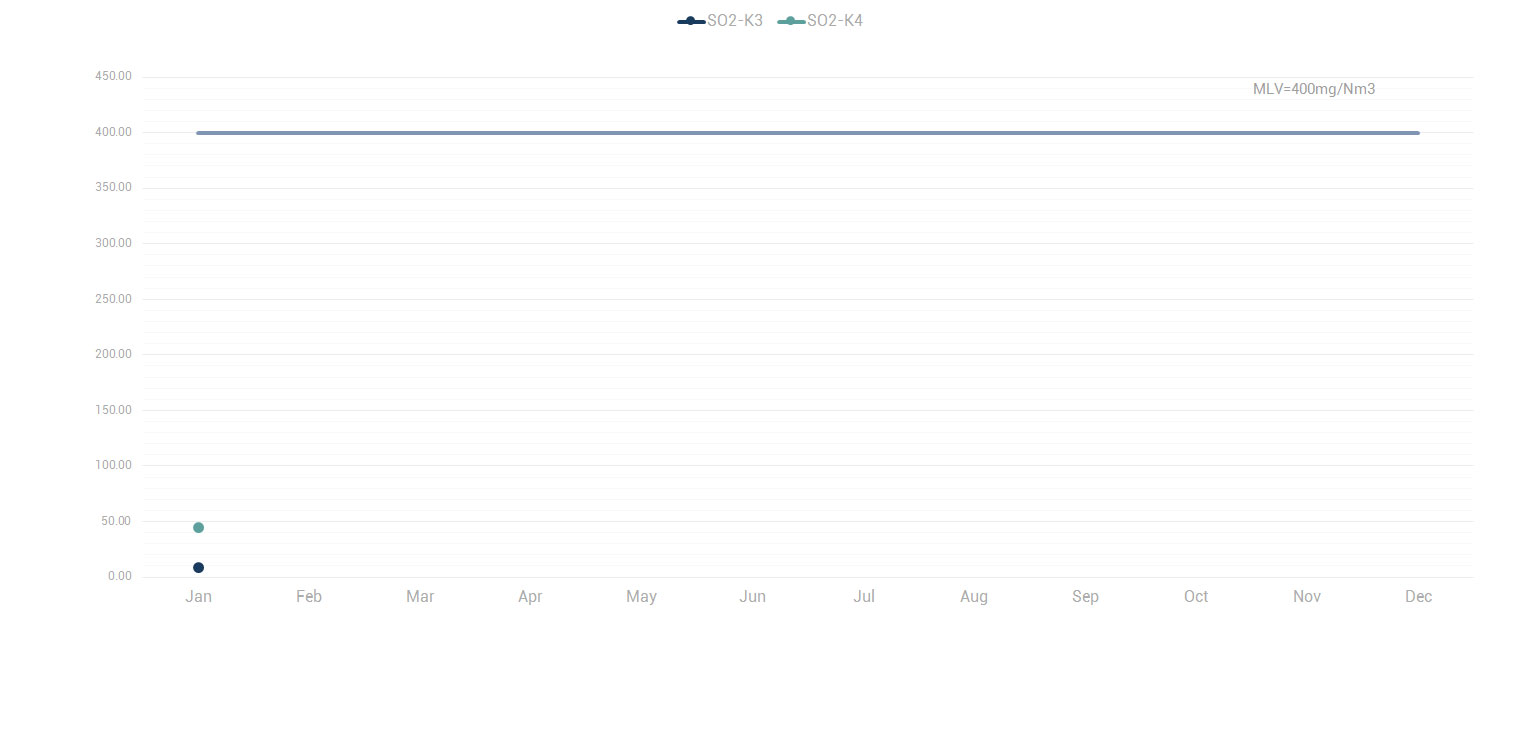Toggle the SO2-K4 legend marker
Screen dimensions: 1537x751
tap(790, 21)
